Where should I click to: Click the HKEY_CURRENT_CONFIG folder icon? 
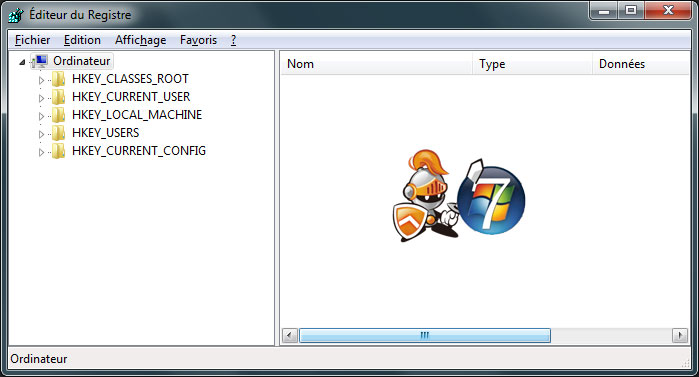pyautogui.click(x=58, y=151)
